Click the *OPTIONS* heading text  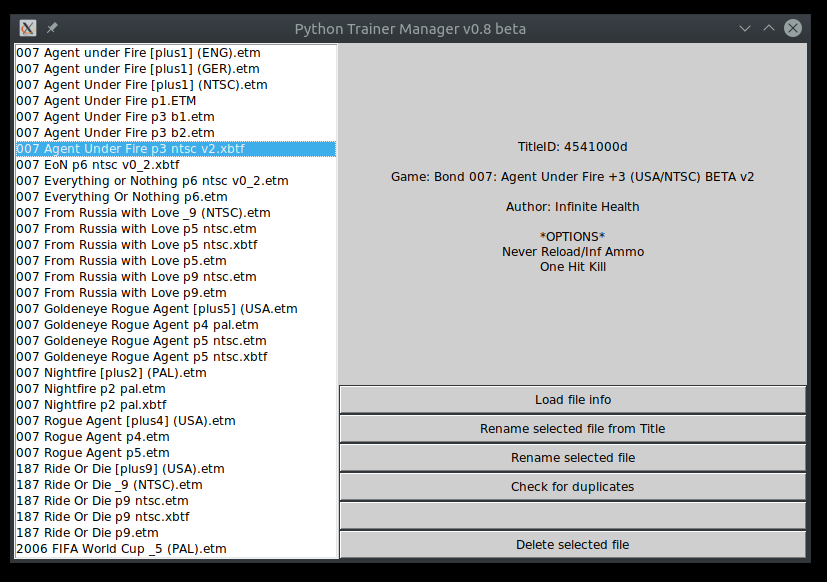click(573, 236)
